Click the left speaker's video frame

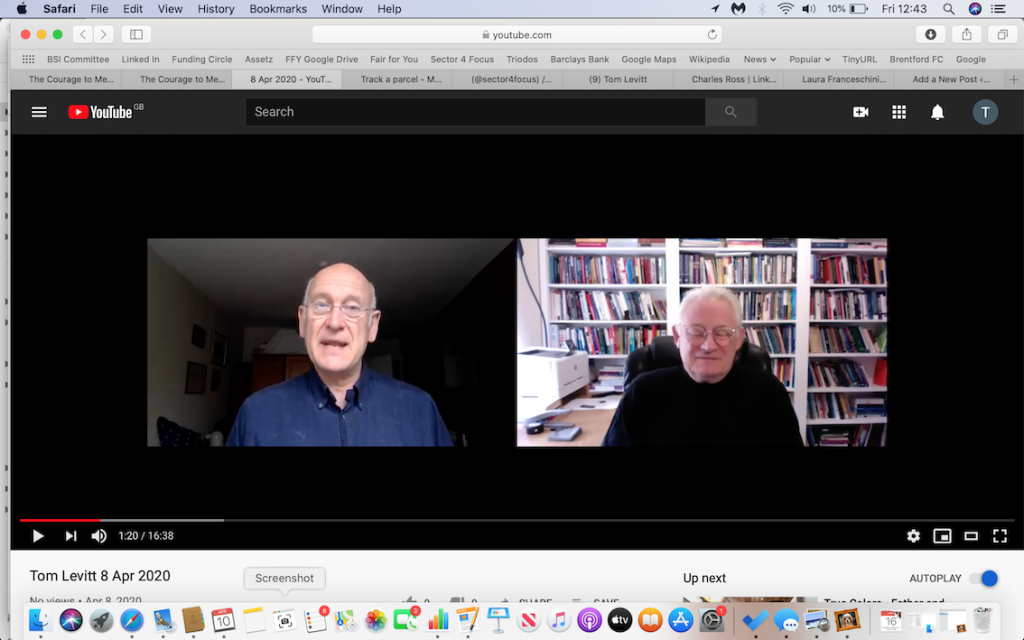pyautogui.click(x=331, y=342)
